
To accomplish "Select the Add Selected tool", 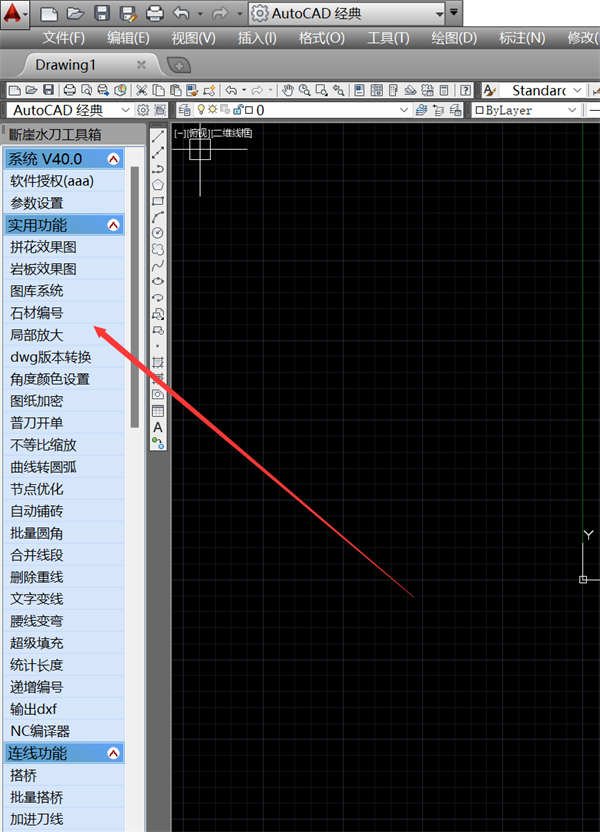I will coord(158,443).
